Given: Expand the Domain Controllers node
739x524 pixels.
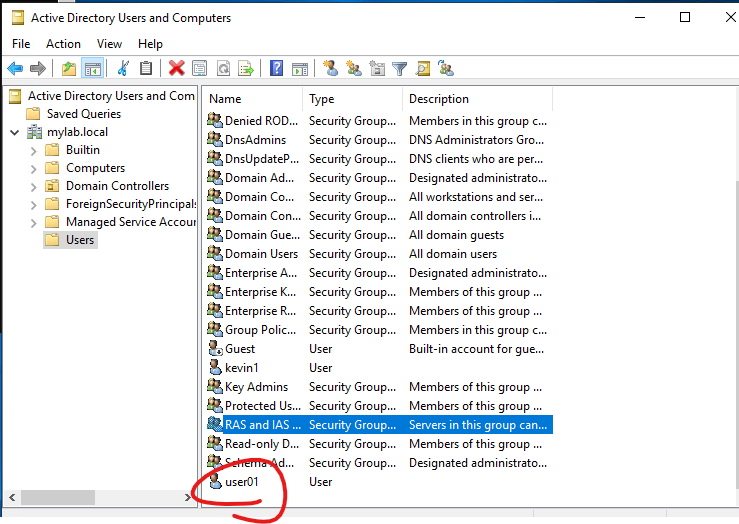Looking at the screenshot, I should pos(33,187).
